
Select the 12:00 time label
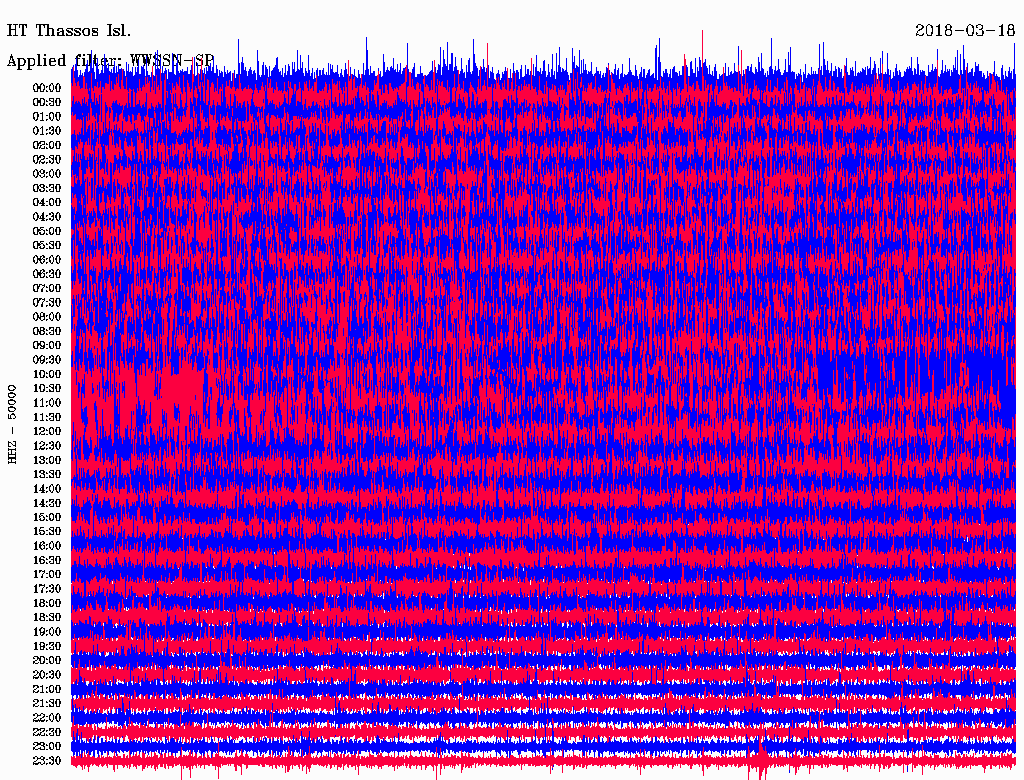tap(47, 431)
